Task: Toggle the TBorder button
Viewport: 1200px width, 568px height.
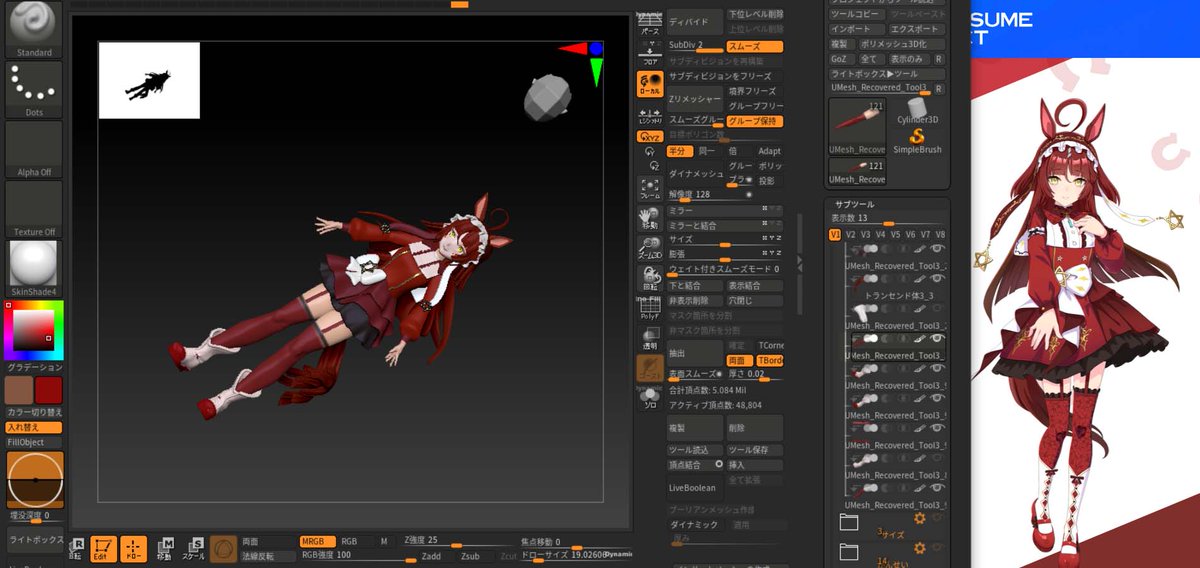Action: click(770, 360)
